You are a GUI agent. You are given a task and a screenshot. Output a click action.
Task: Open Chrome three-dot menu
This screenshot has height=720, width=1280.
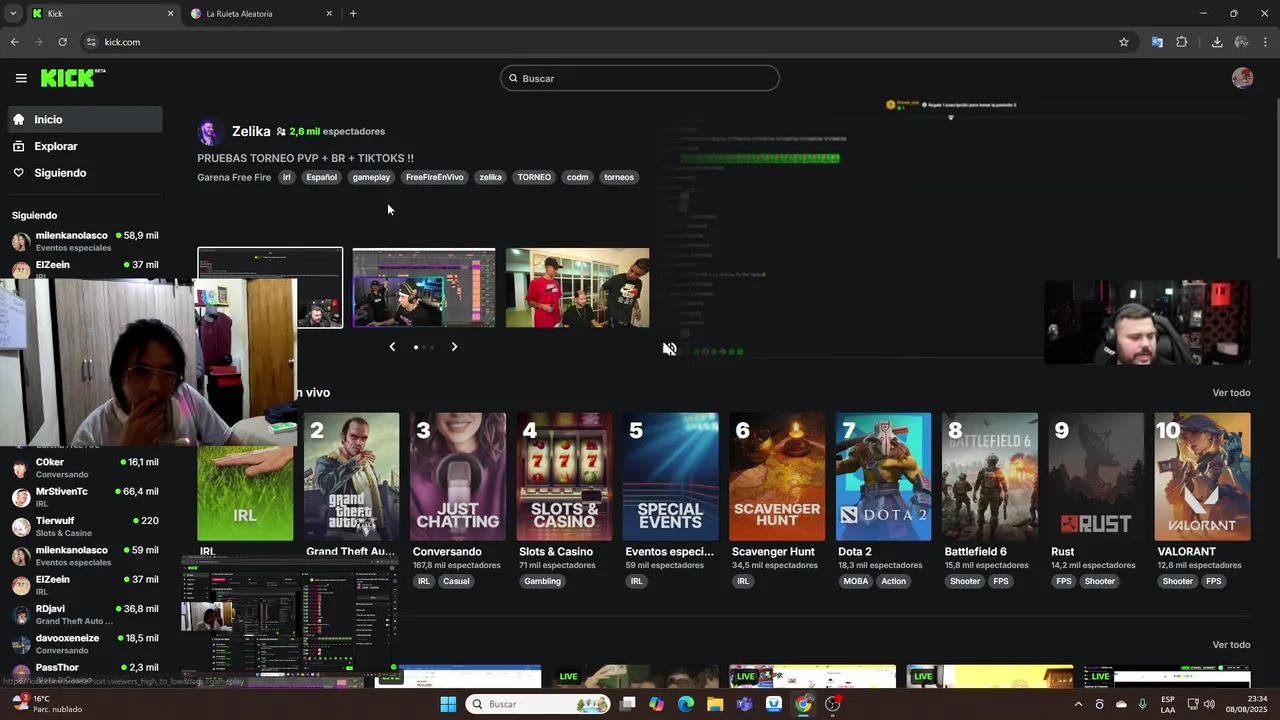(1265, 42)
